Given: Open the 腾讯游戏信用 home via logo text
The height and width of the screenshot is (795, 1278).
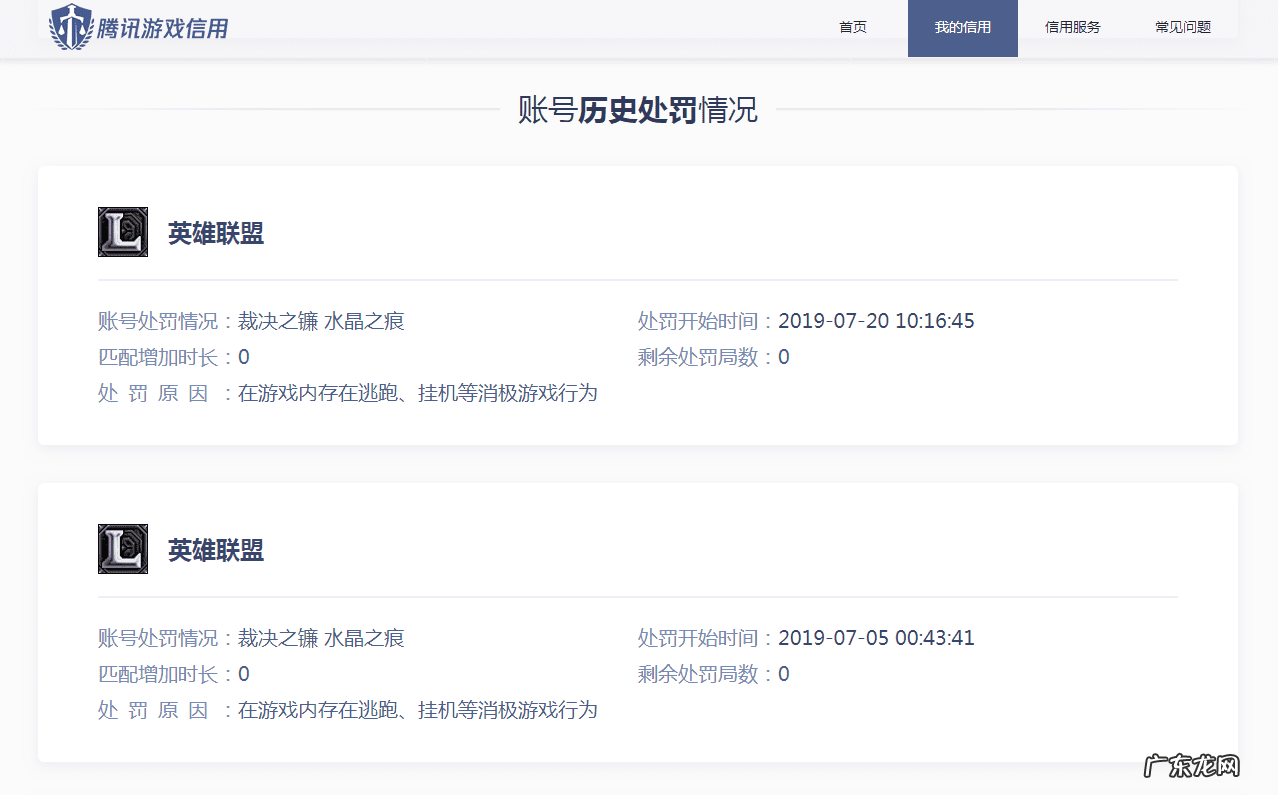Looking at the screenshot, I should pos(162,28).
